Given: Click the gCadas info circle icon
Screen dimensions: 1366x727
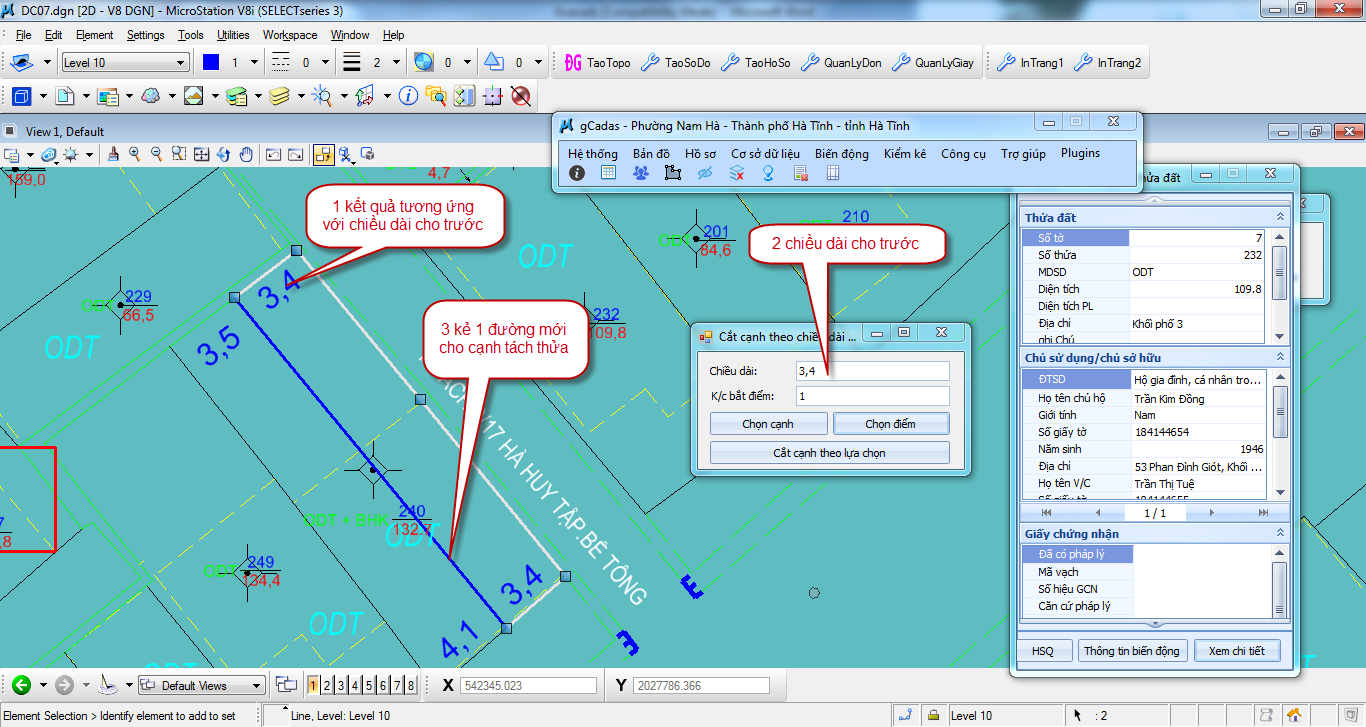Looking at the screenshot, I should point(577,173).
